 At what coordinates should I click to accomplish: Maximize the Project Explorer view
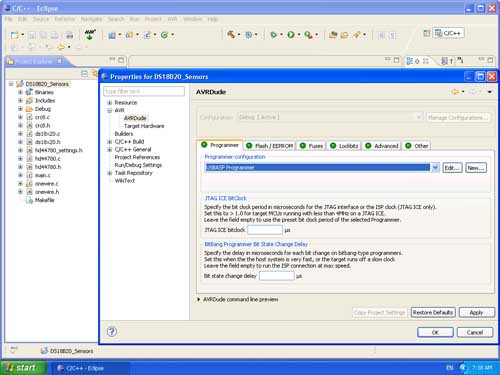tap(121, 60)
